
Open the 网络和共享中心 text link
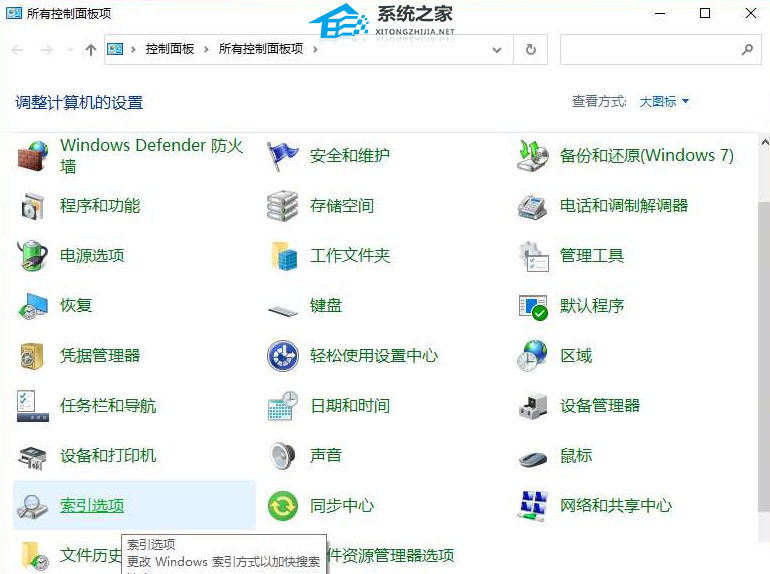(x=616, y=506)
